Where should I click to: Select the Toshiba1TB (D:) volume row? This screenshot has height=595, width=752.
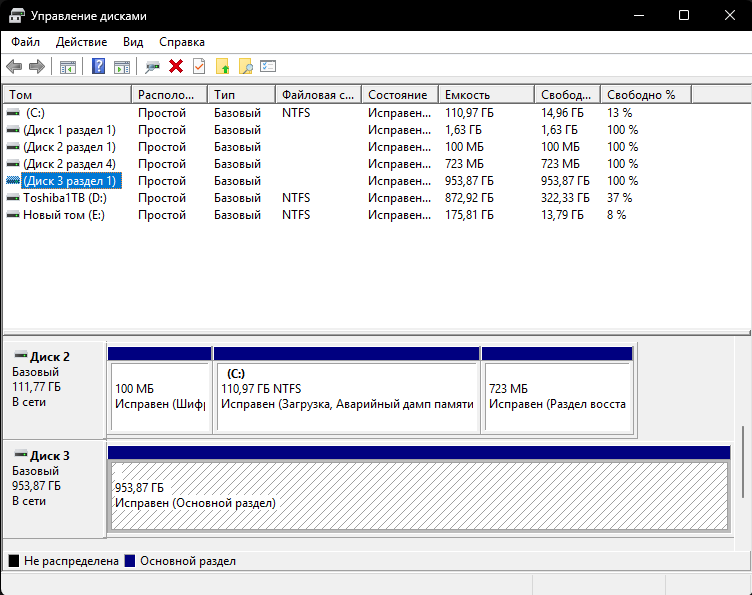pos(64,198)
